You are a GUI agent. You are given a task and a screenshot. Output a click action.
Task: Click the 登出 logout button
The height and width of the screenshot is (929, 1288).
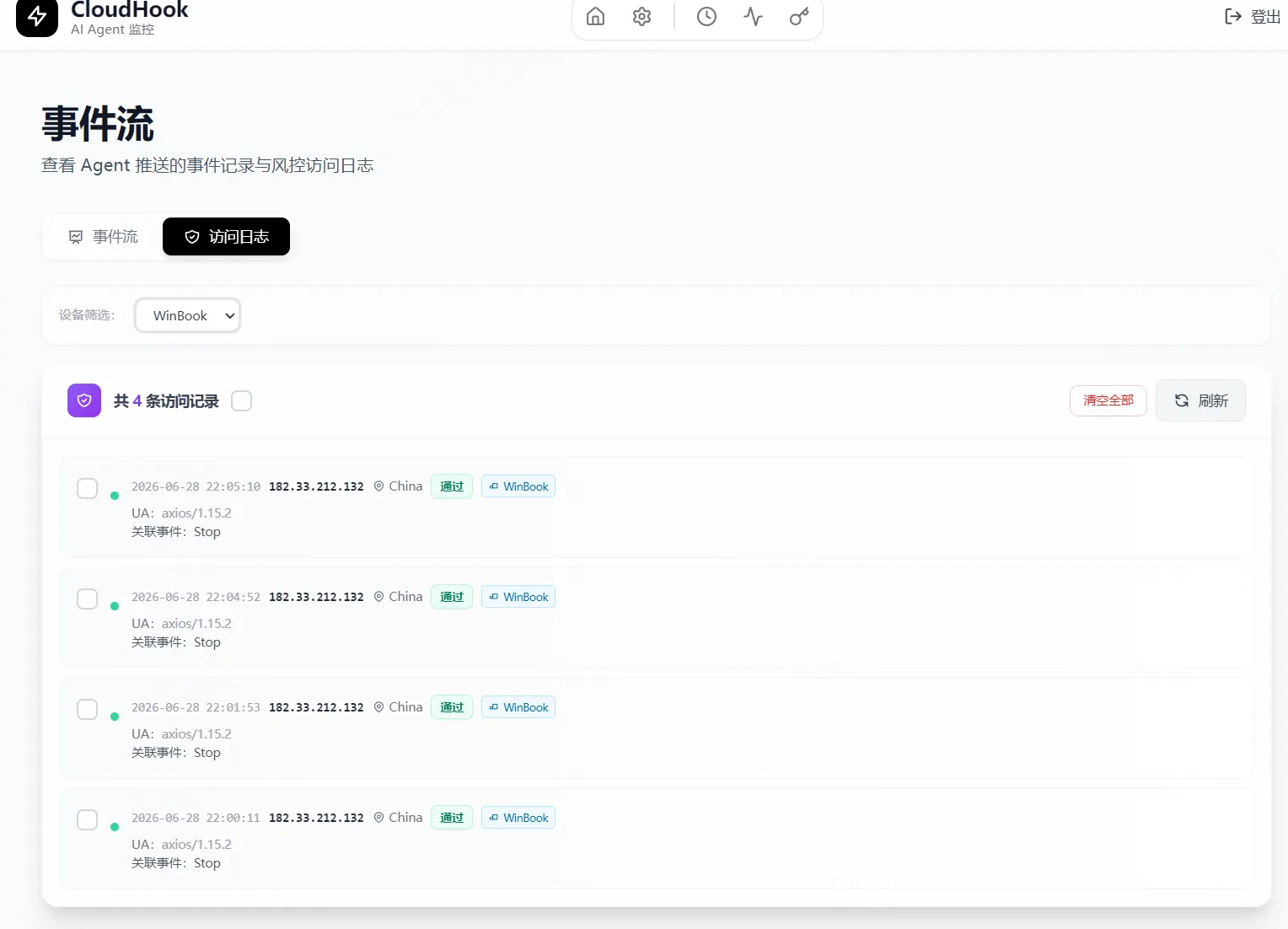[x=1253, y=16]
